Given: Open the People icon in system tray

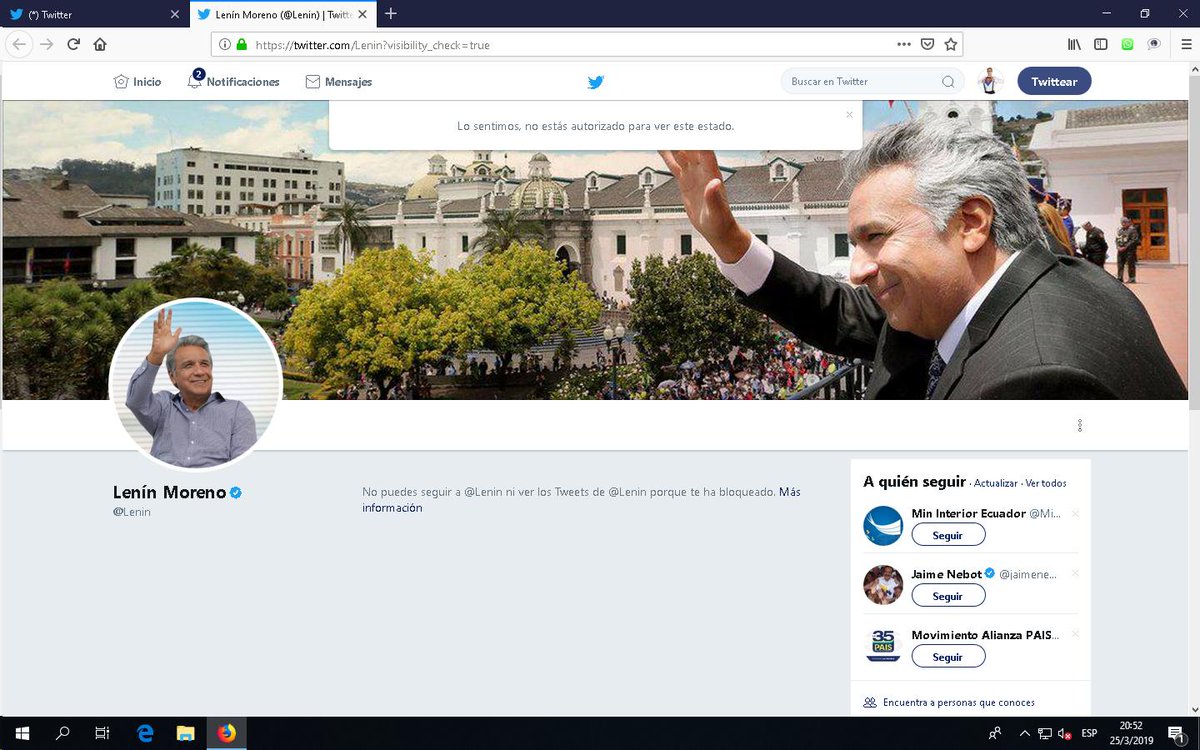Looking at the screenshot, I should pos(996,733).
